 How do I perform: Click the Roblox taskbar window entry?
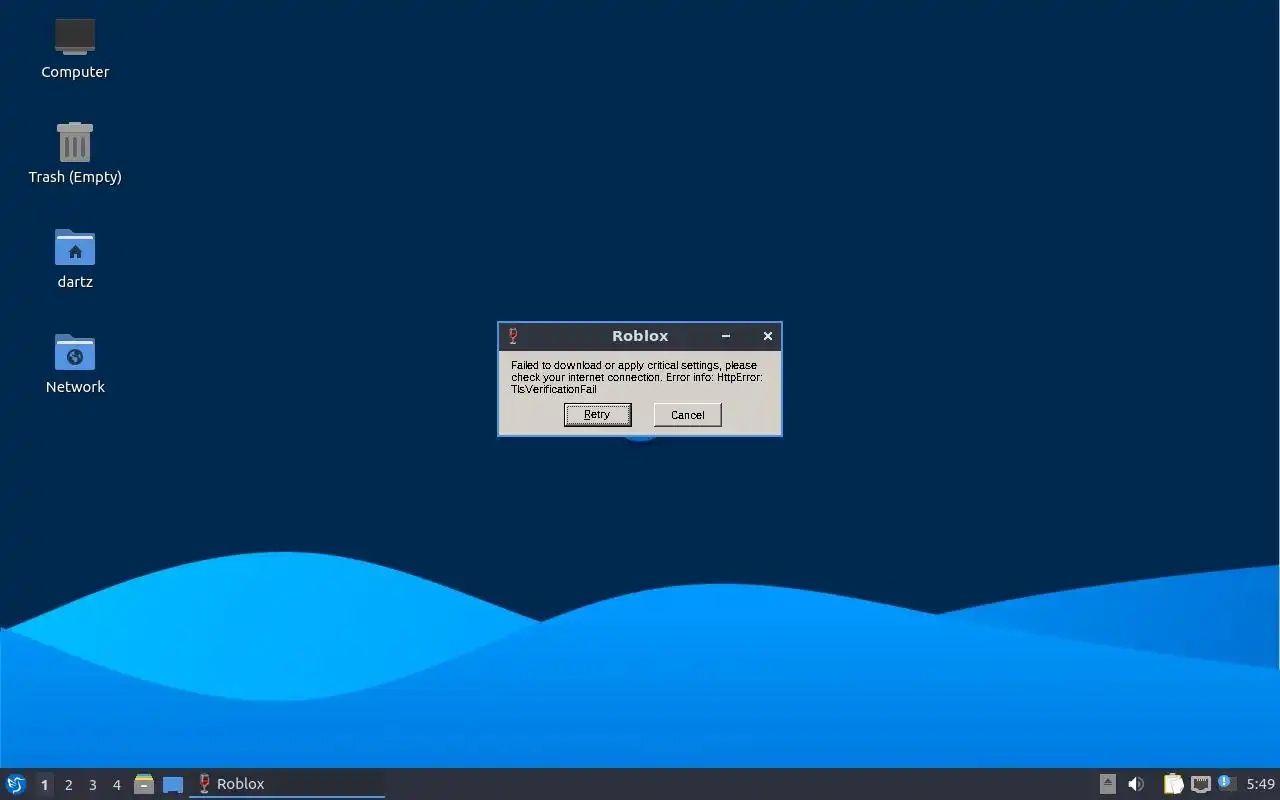(287, 784)
